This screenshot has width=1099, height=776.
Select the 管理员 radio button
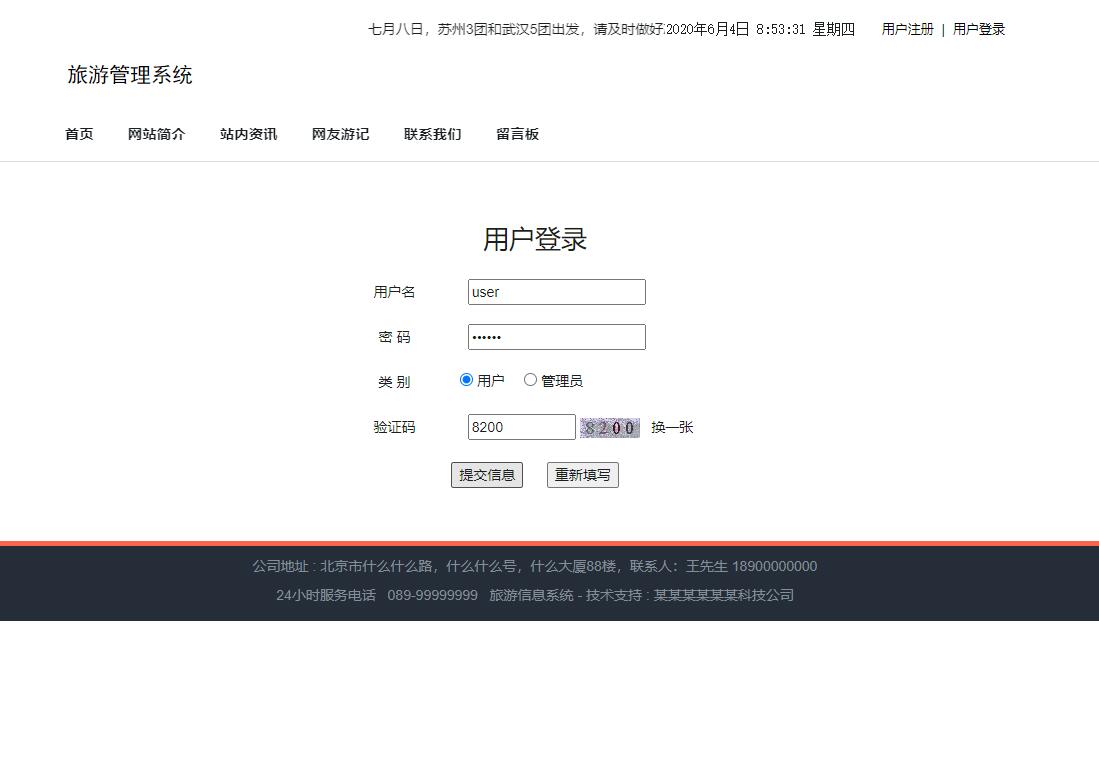(x=530, y=379)
